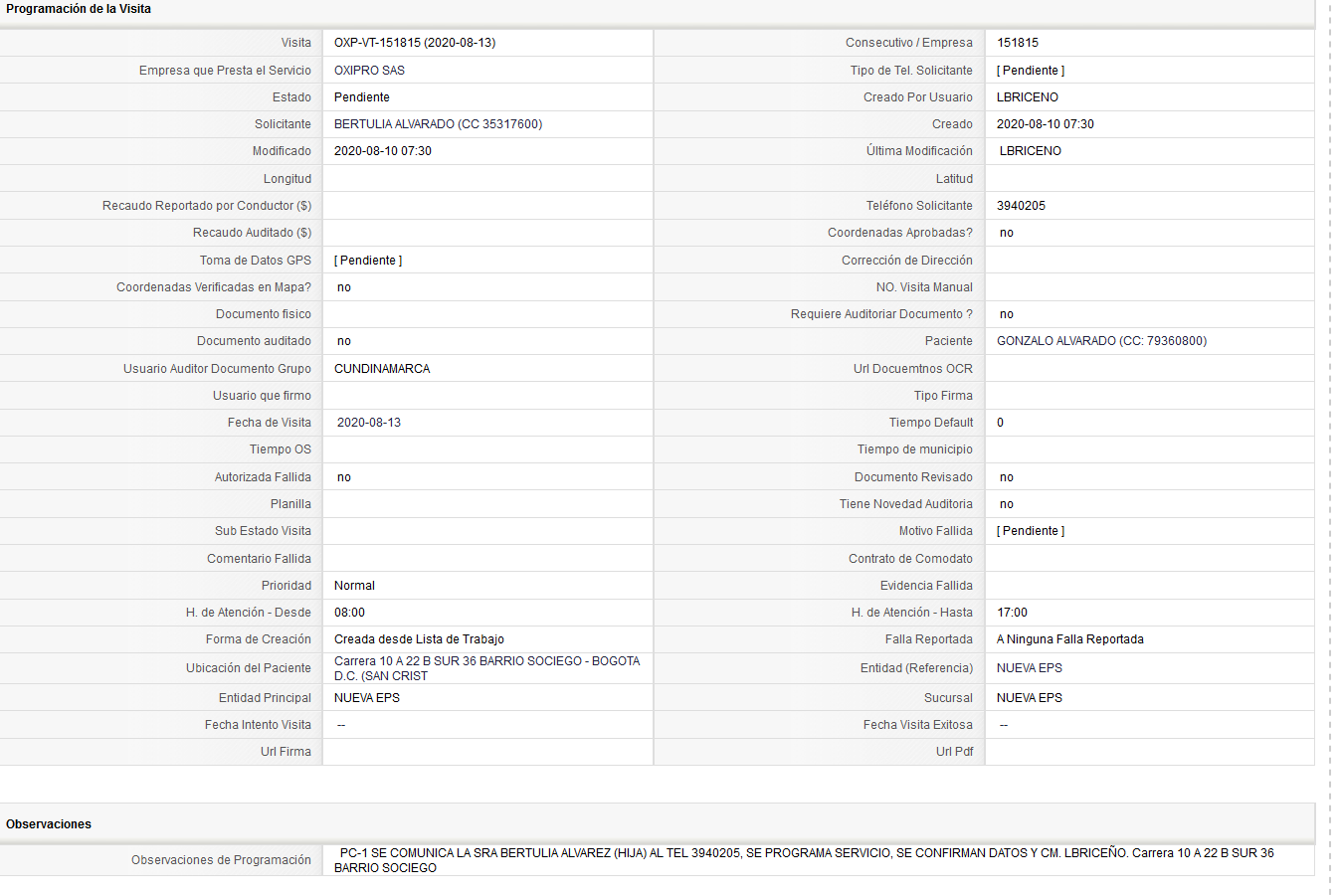The image size is (1341, 896).
Task: Click the company value OXIPRO SAS
Action: [369, 71]
